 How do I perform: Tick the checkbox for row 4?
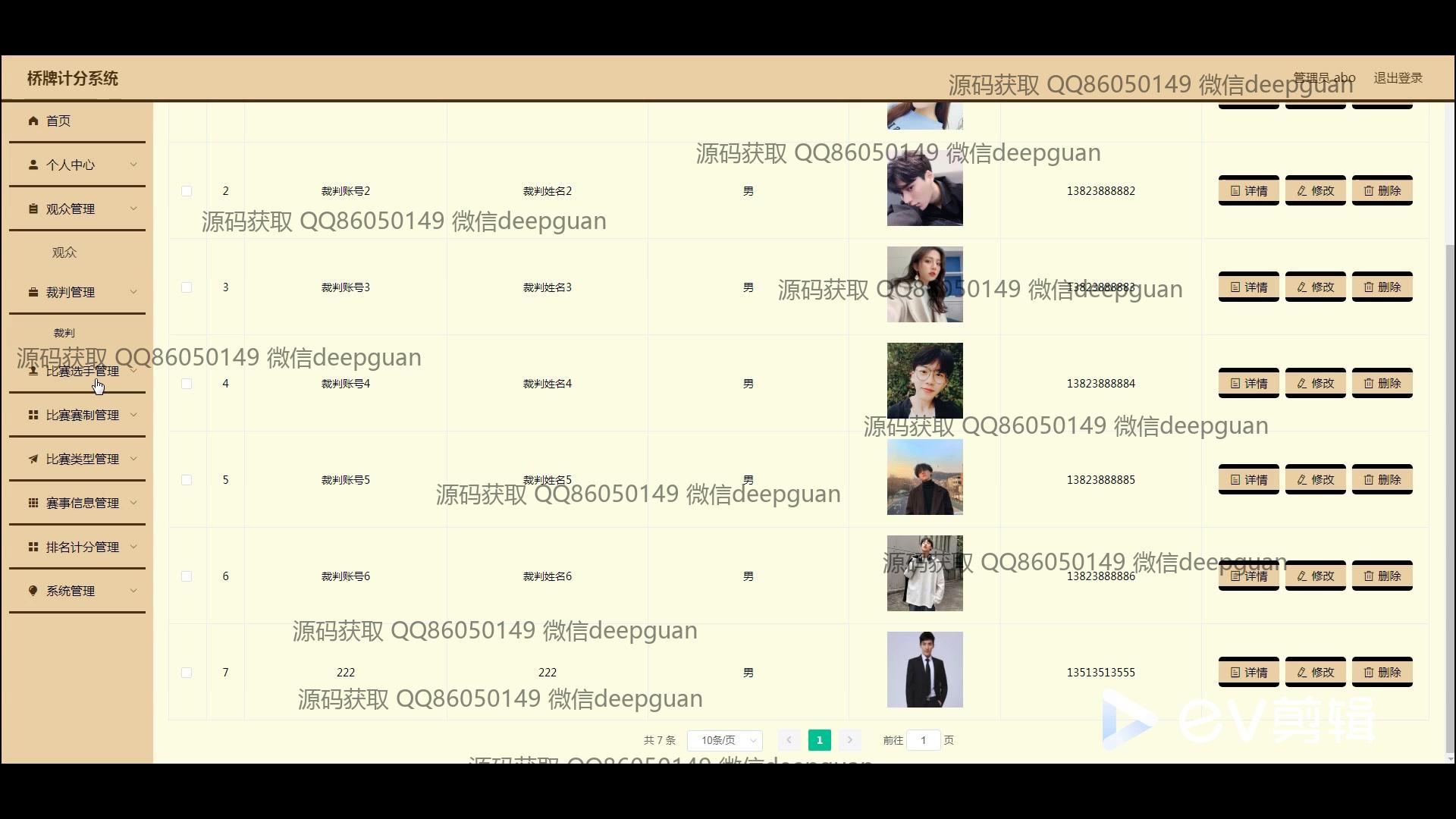[187, 384]
